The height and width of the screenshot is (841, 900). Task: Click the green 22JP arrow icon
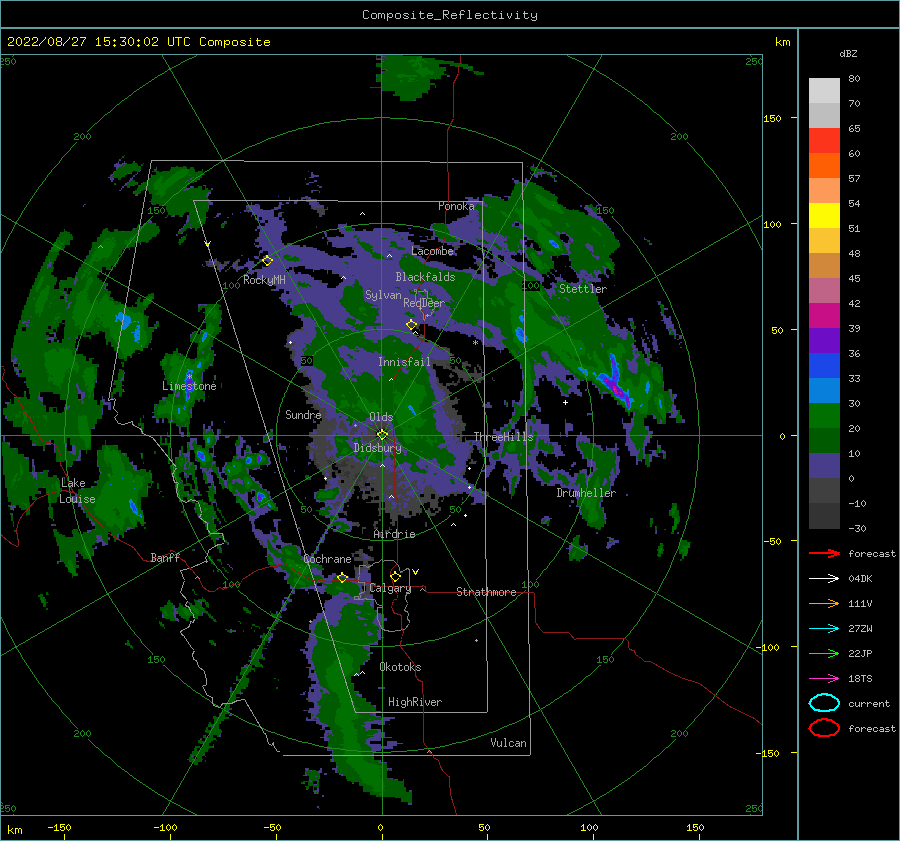824,653
